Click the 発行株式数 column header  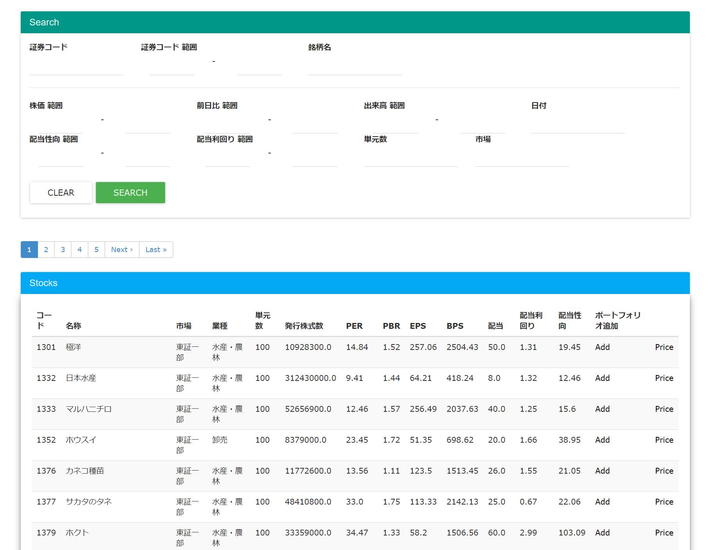point(304,326)
